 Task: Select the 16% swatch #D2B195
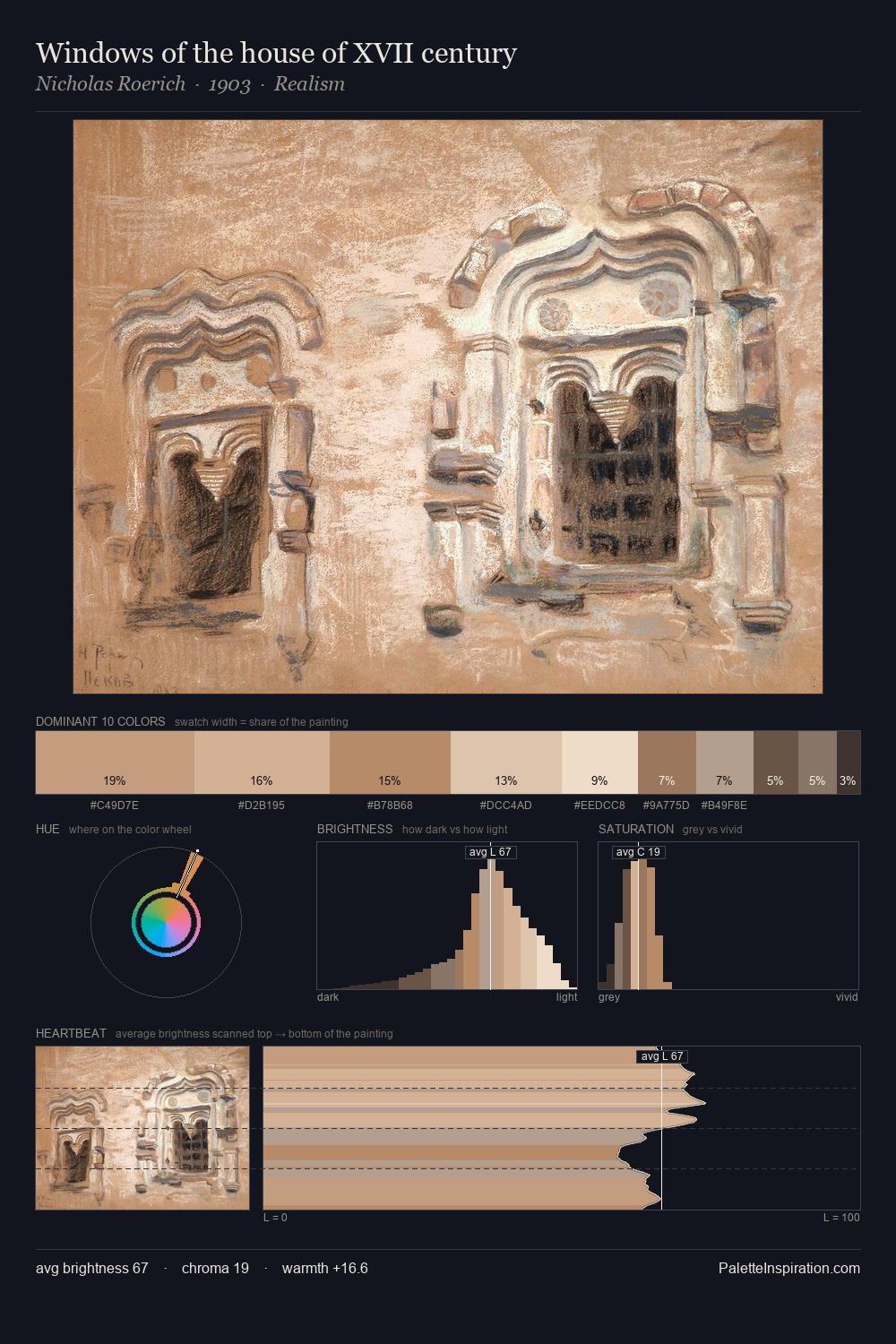pyautogui.click(x=262, y=762)
